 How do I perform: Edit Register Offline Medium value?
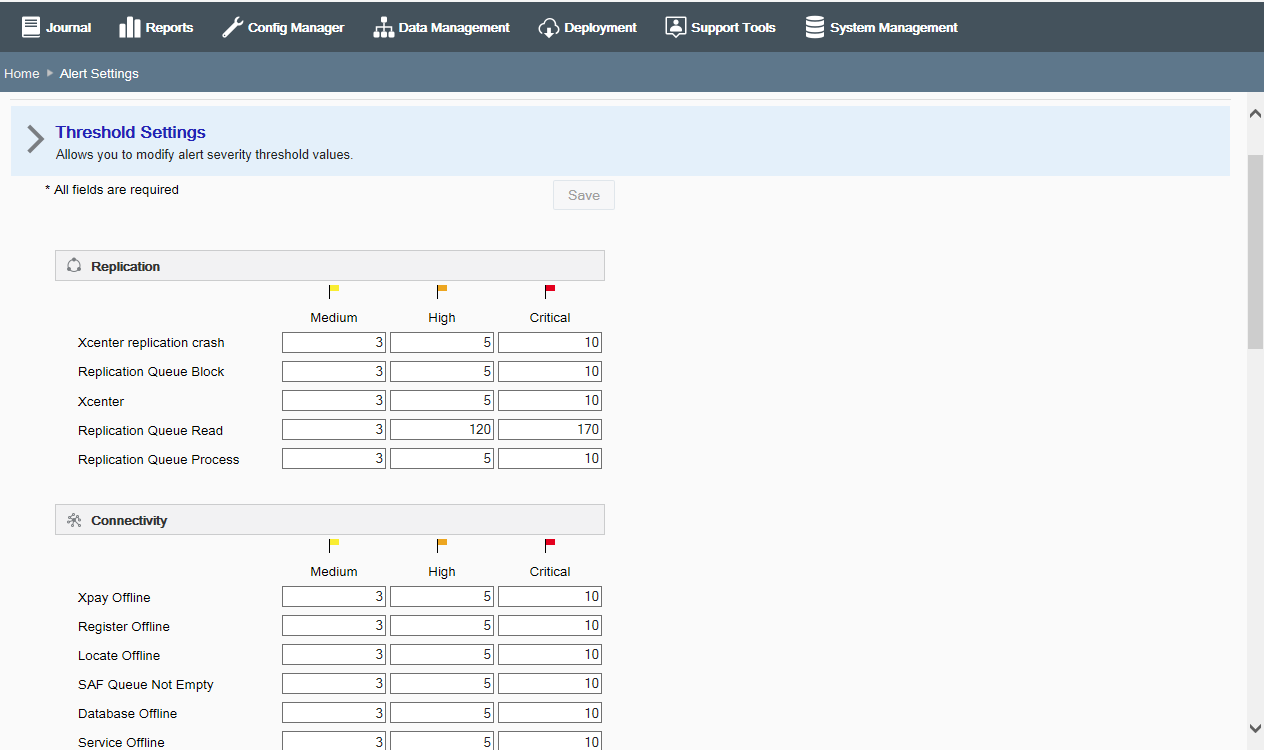coord(334,625)
